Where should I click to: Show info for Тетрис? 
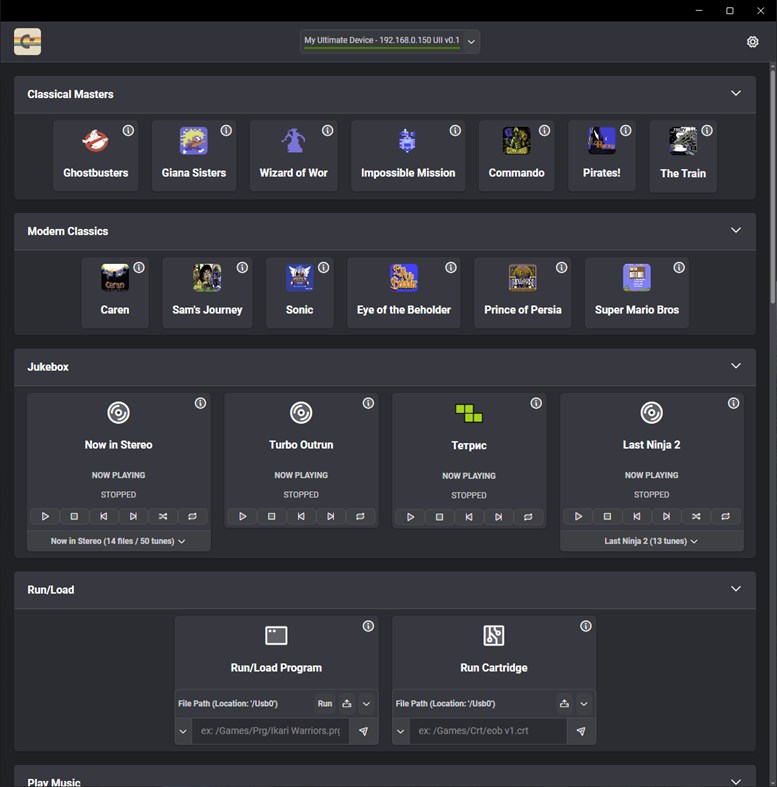pyautogui.click(x=536, y=403)
